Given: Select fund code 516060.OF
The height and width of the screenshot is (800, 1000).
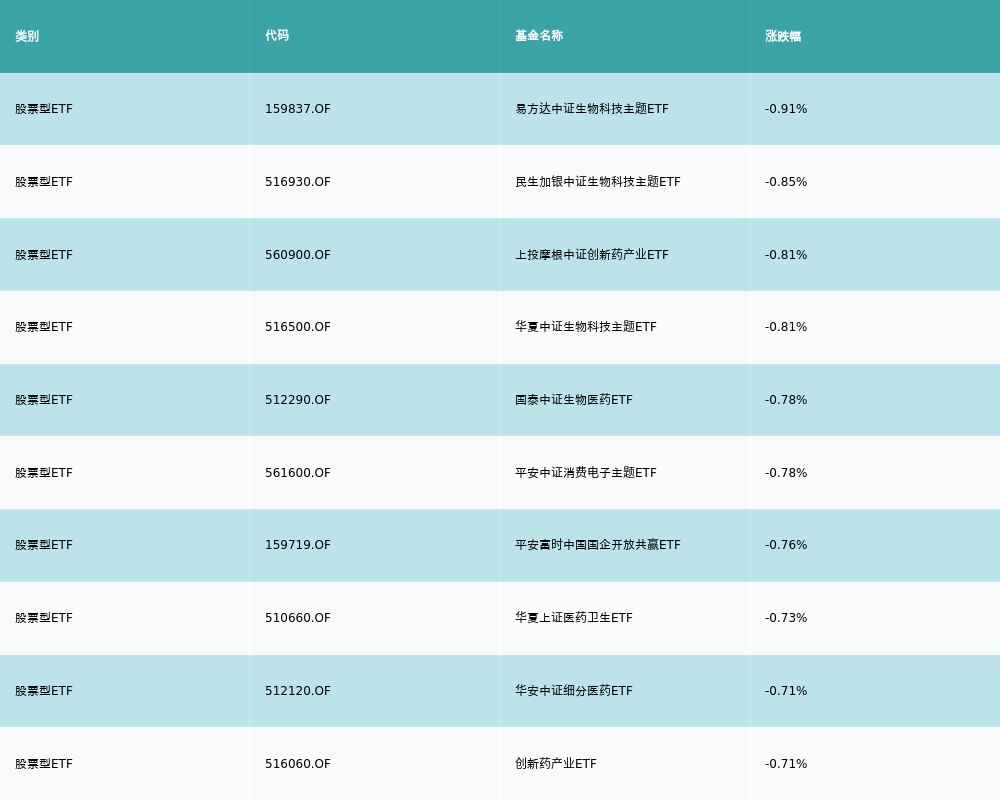Looking at the screenshot, I should [x=298, y=764].
